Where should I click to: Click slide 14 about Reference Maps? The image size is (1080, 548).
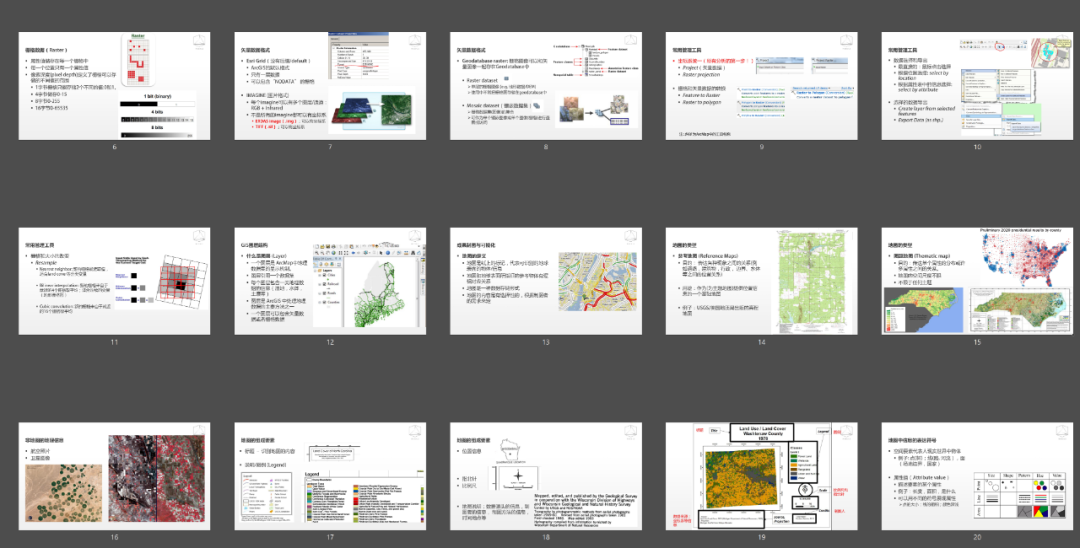762,280
